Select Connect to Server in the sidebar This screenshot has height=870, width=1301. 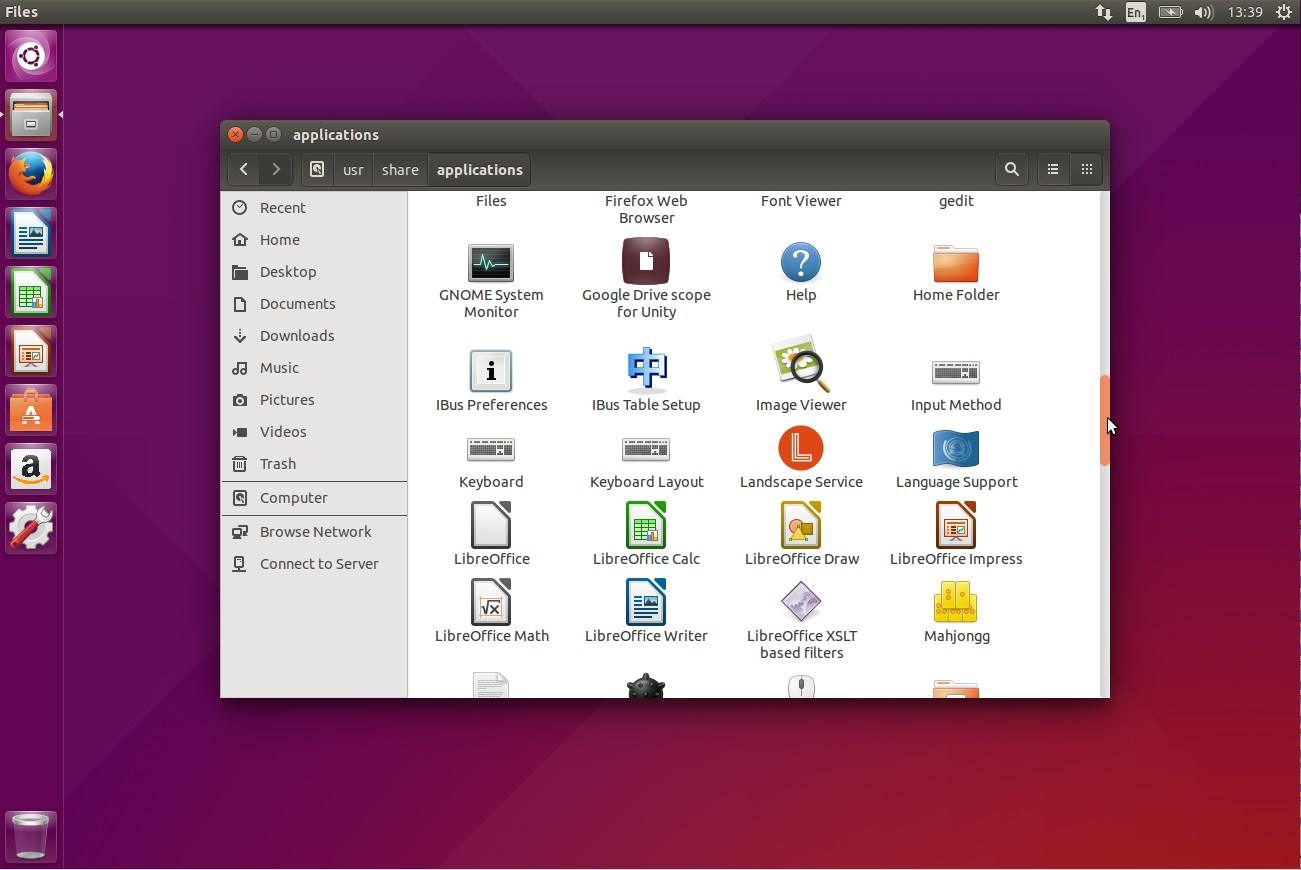318,564
